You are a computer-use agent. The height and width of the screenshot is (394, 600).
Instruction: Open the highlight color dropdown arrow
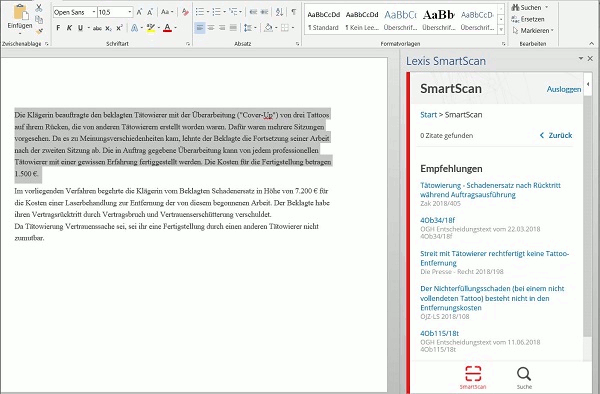(158, 28)
